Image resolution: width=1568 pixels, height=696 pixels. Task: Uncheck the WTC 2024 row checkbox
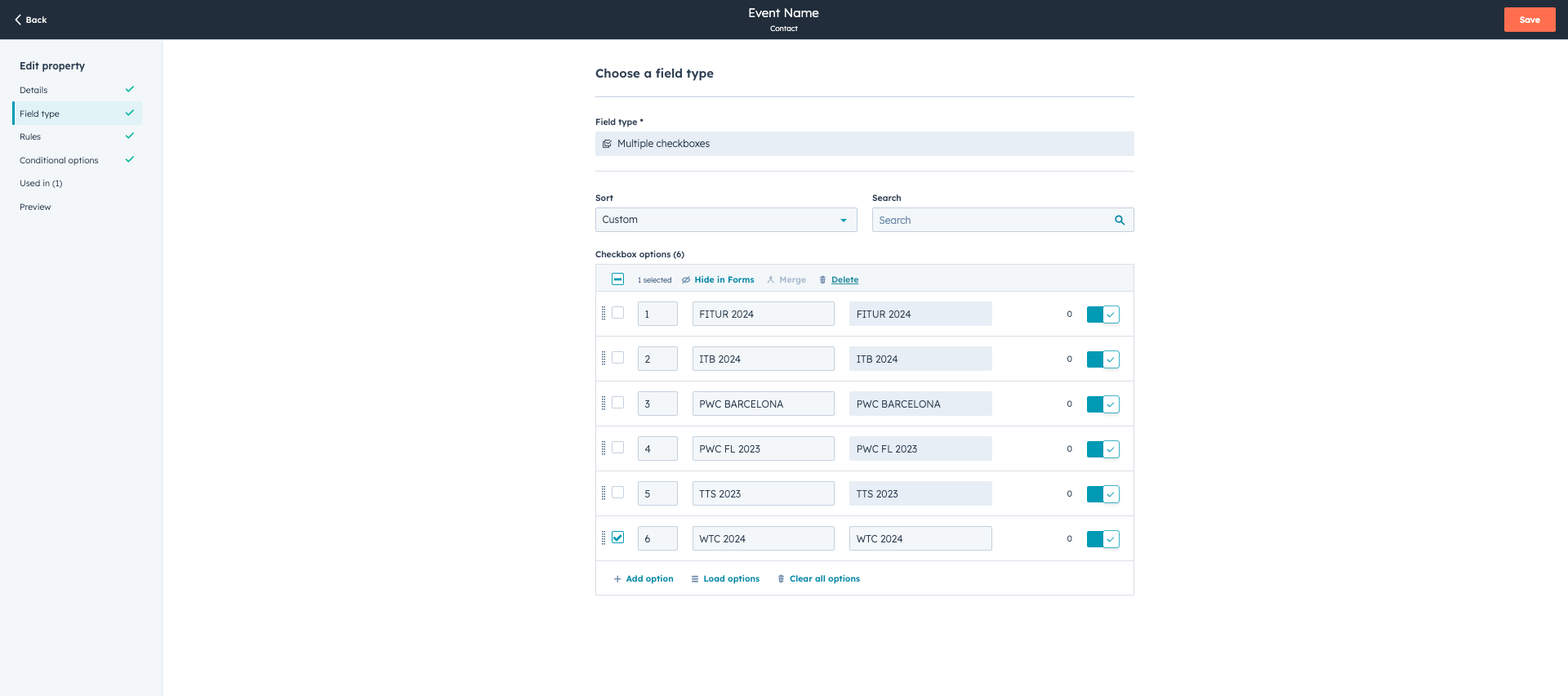pos(617,538)
